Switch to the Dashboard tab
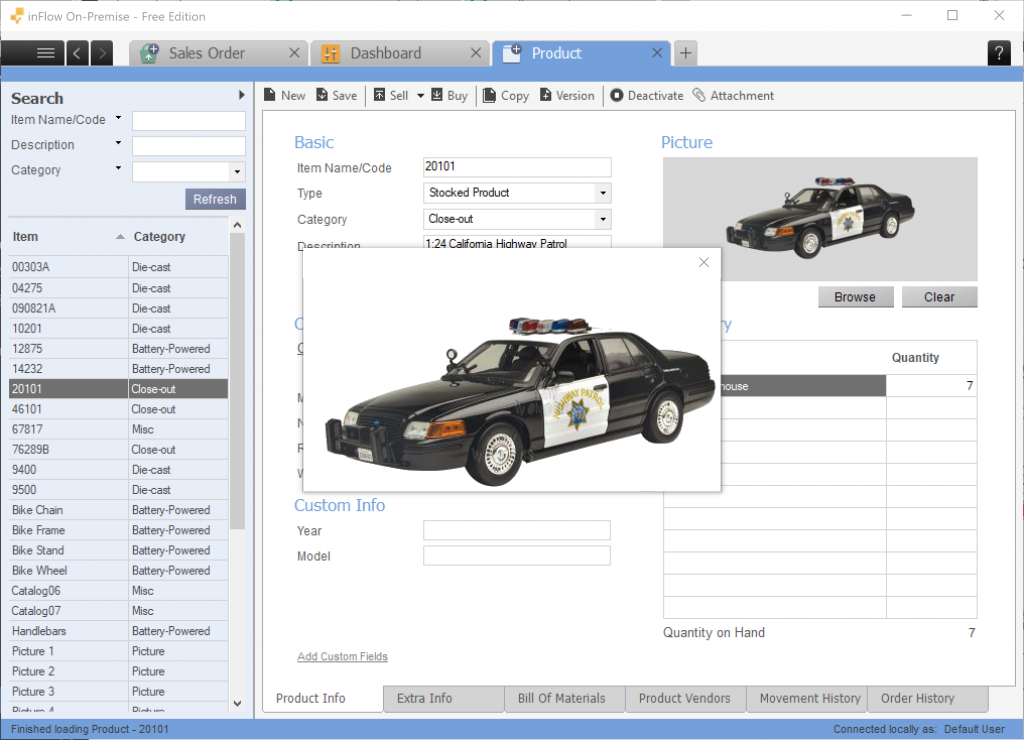The height and width of the screenshot is (740, 1024). (x=385, y=53)
